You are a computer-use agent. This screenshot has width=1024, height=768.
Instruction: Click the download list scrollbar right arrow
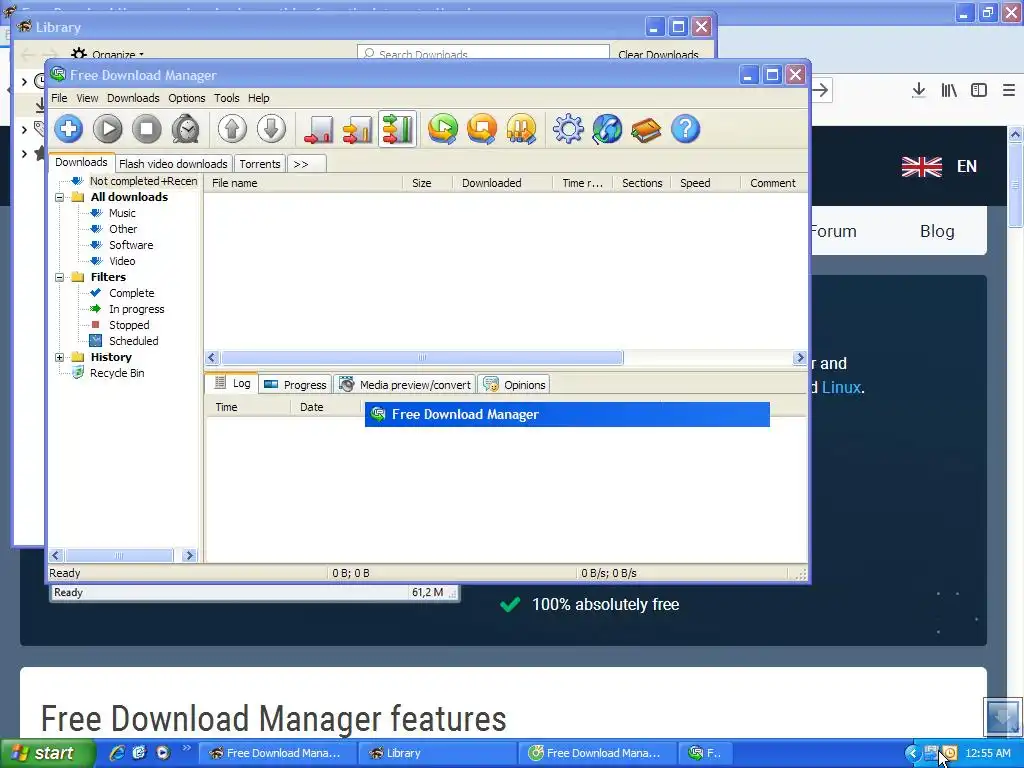click(800, 358)
